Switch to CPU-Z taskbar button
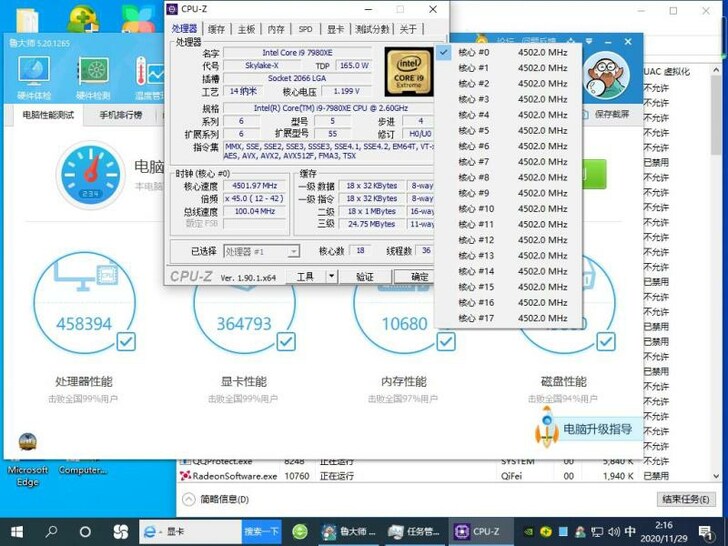 (481, 531)
